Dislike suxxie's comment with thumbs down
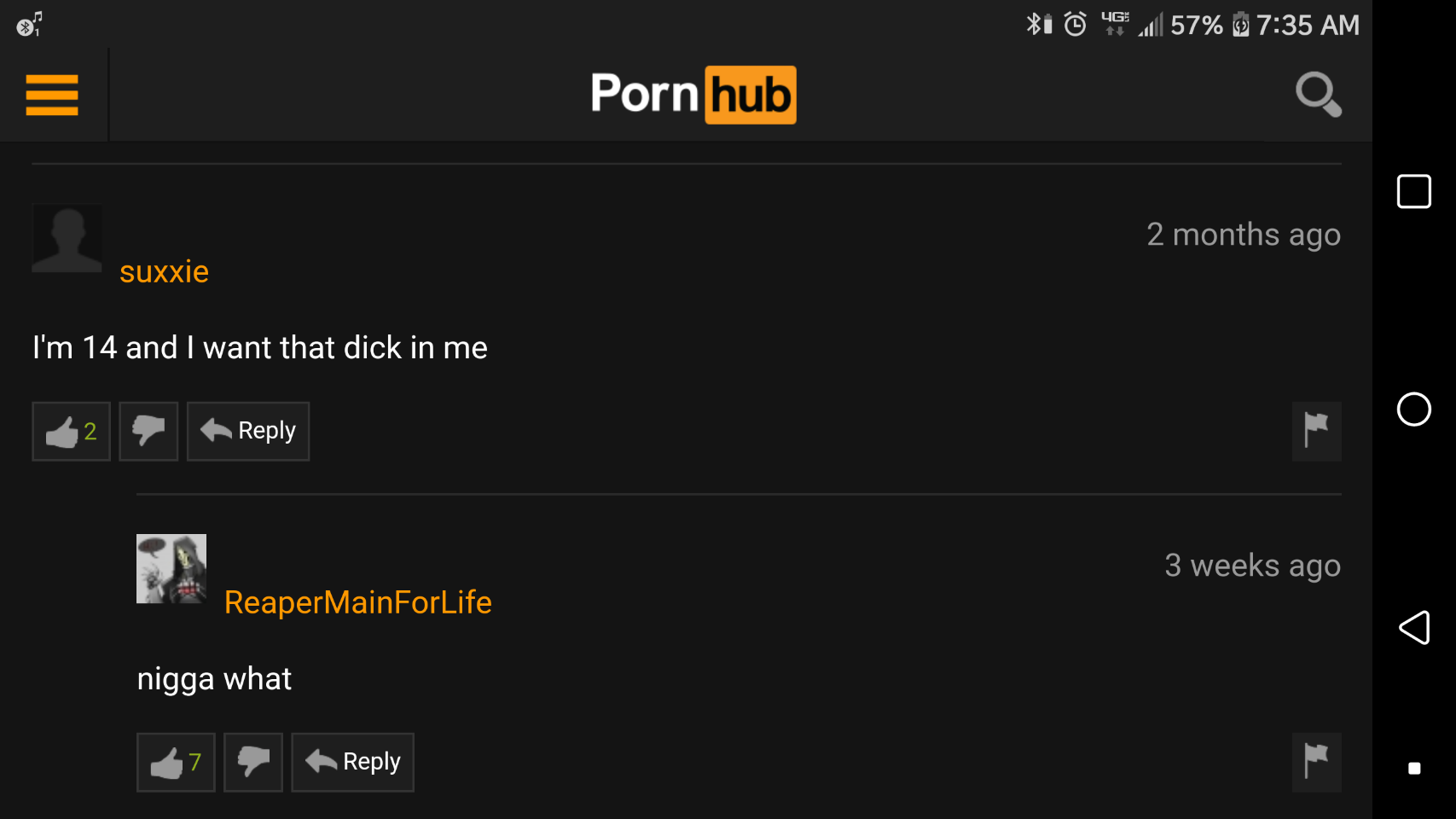This screenshot has width=1456, height=819. coord(148,432)
